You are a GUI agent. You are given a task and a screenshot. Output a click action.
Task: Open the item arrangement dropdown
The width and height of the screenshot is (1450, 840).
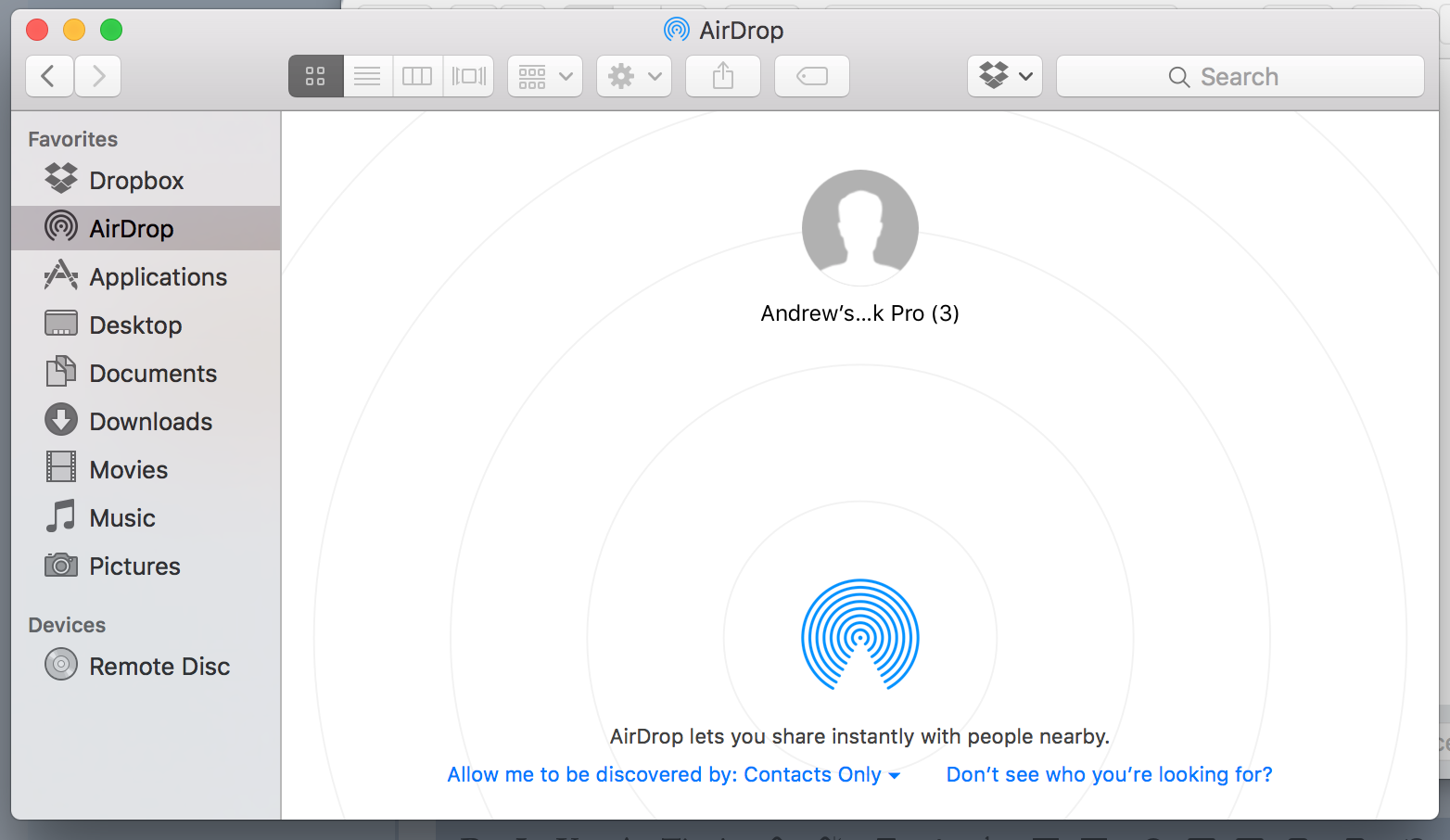pyautogui.click(x=545, y=76)
